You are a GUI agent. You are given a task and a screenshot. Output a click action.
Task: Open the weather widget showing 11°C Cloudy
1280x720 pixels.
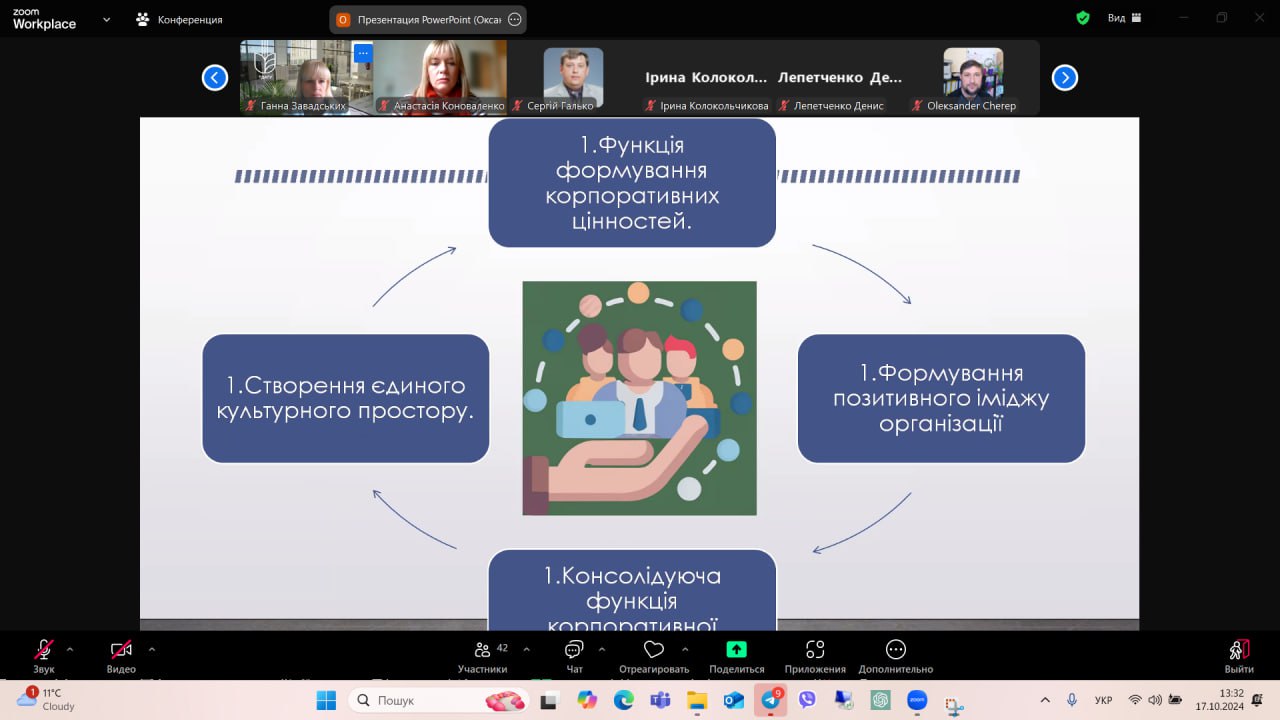tap(46, 699)
